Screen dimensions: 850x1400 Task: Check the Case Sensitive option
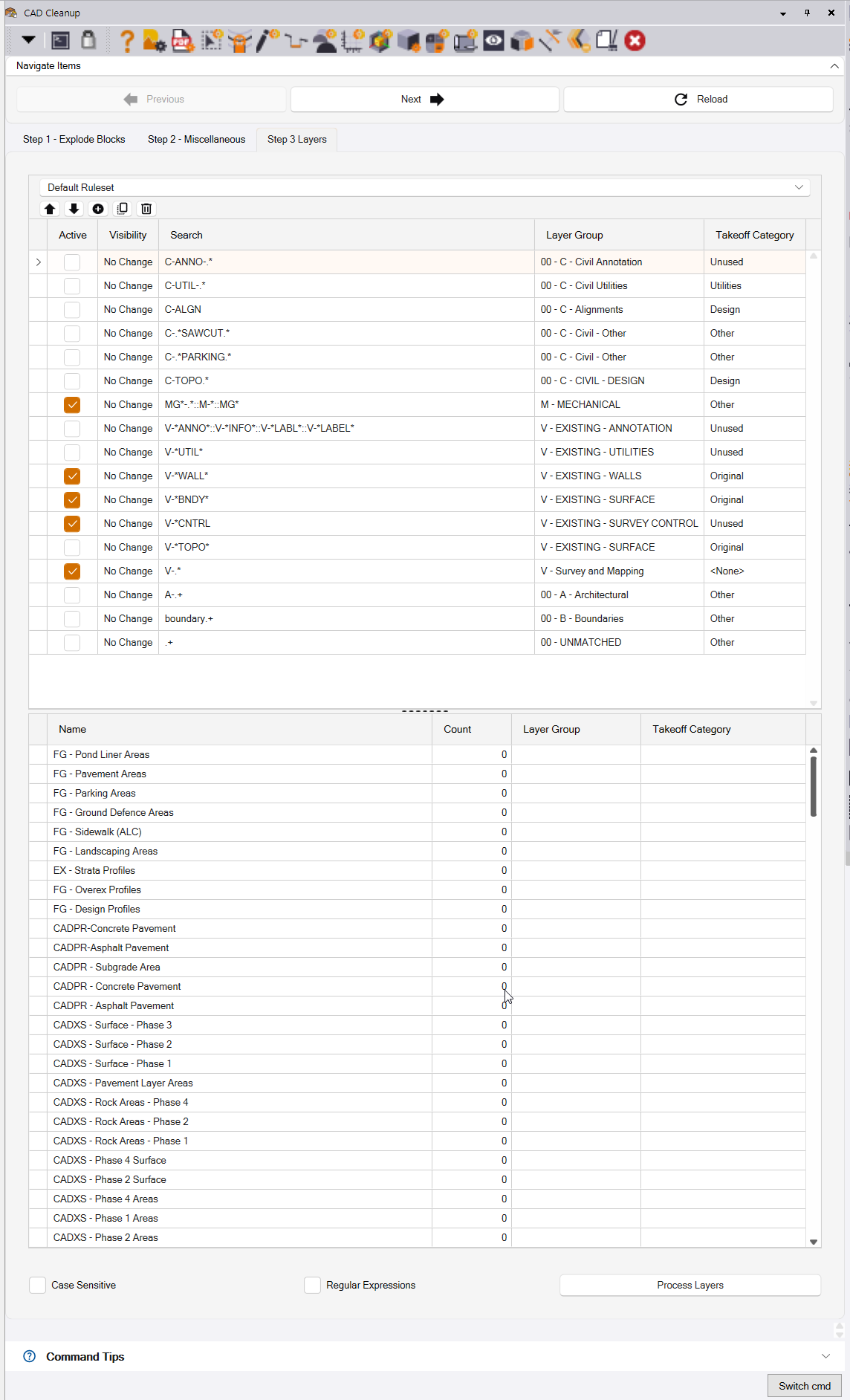point(38,1285)
